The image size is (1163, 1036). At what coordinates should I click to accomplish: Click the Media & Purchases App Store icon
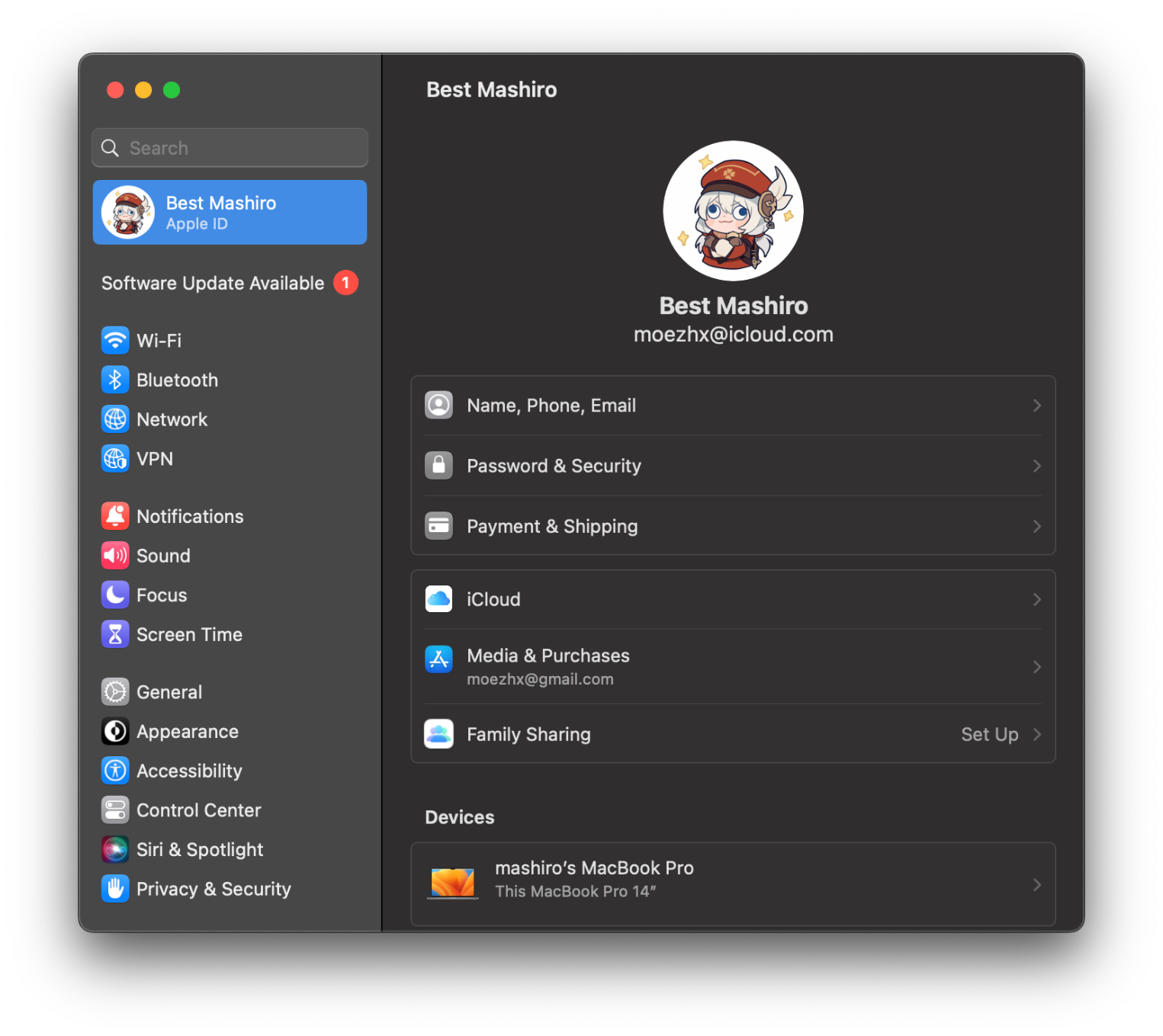coord(439,660)
